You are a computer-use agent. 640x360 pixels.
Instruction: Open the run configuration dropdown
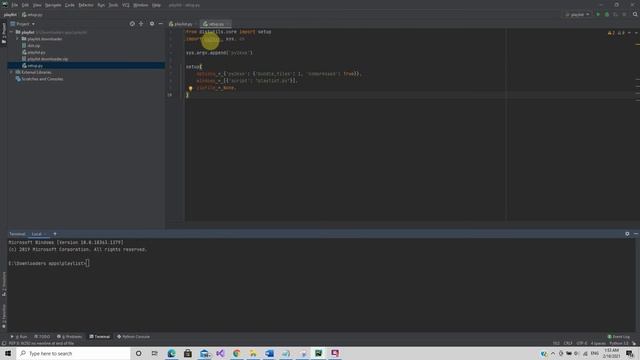click(x=577, y=15)
